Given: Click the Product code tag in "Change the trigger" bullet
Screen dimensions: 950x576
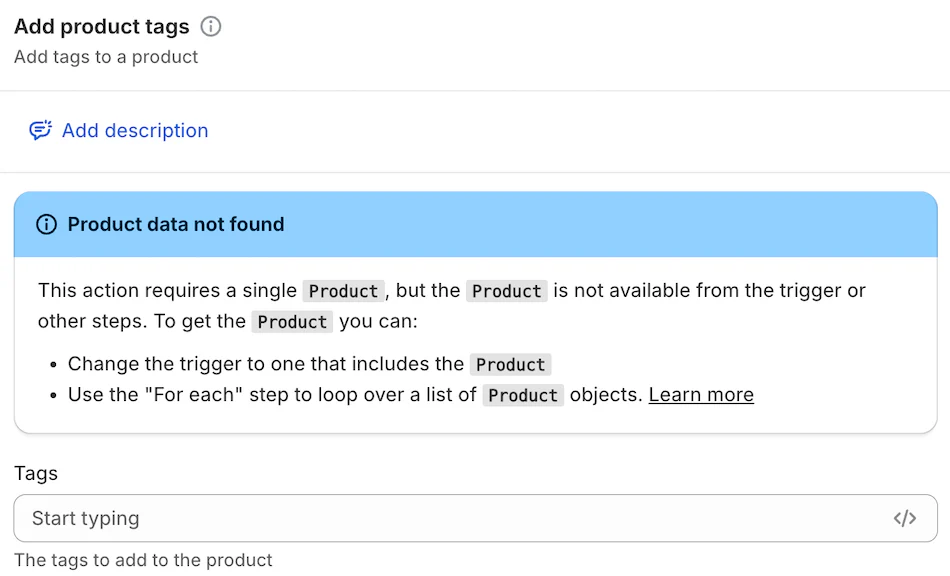Looking at the screenshot, I should tap(510, 365).
